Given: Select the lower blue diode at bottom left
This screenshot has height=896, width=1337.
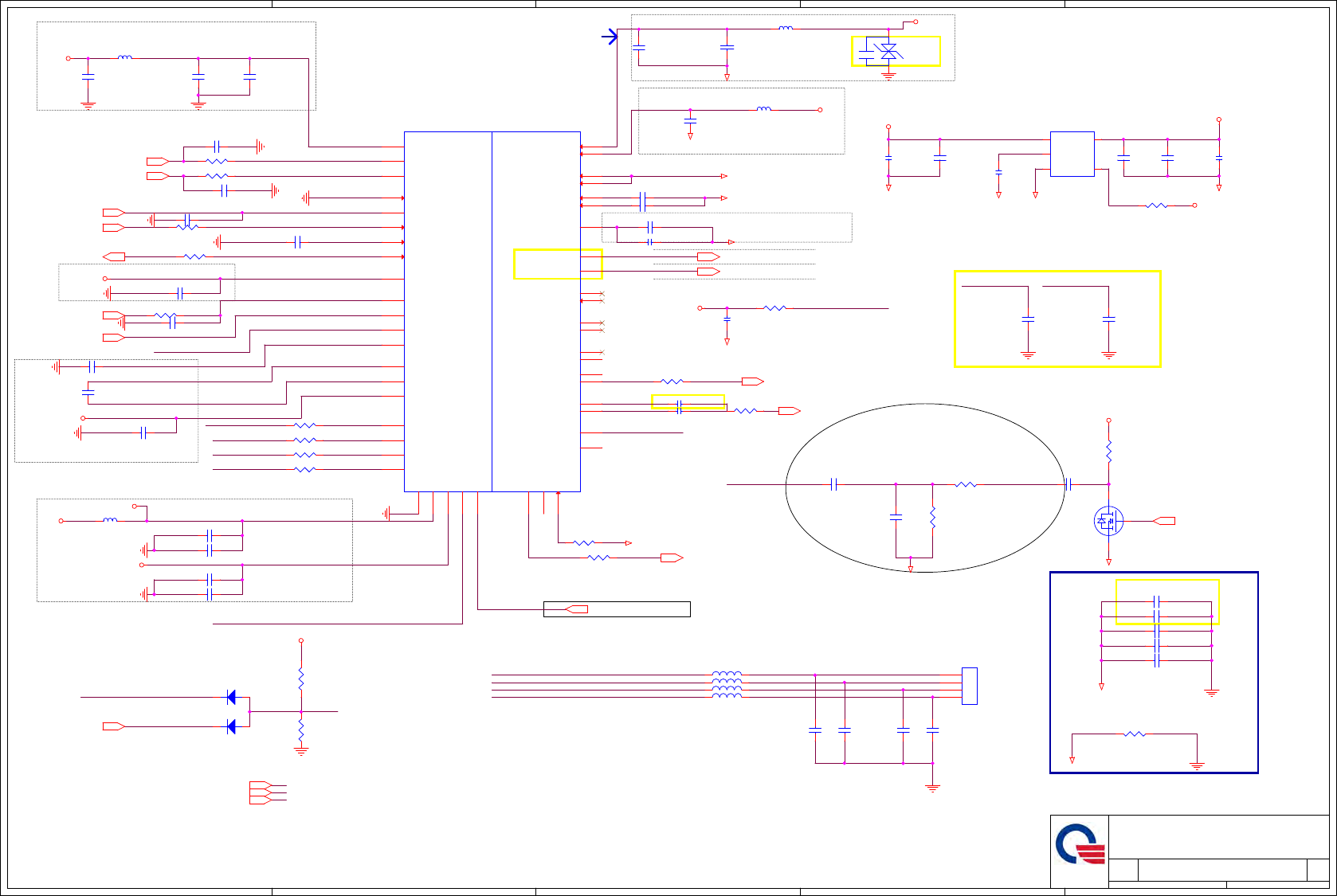Looking at the screenshot, I should (x=231, y=726).
